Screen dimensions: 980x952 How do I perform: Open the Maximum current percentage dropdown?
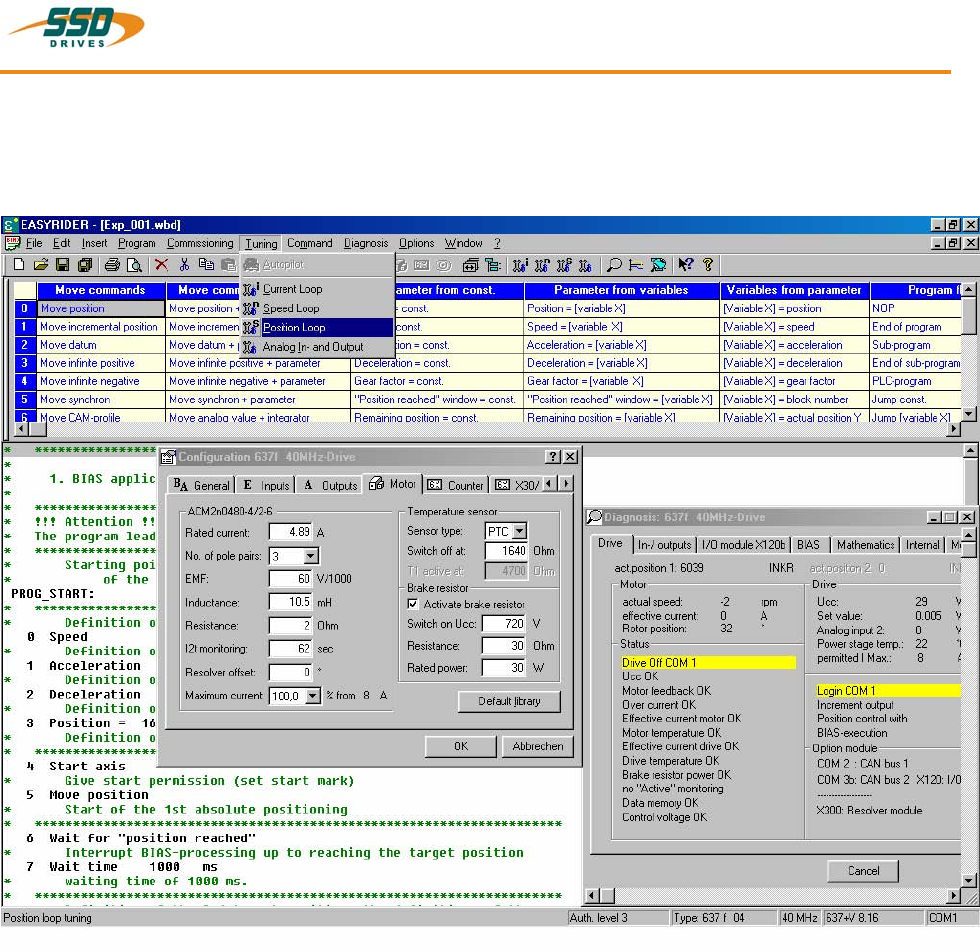[313, 696]
